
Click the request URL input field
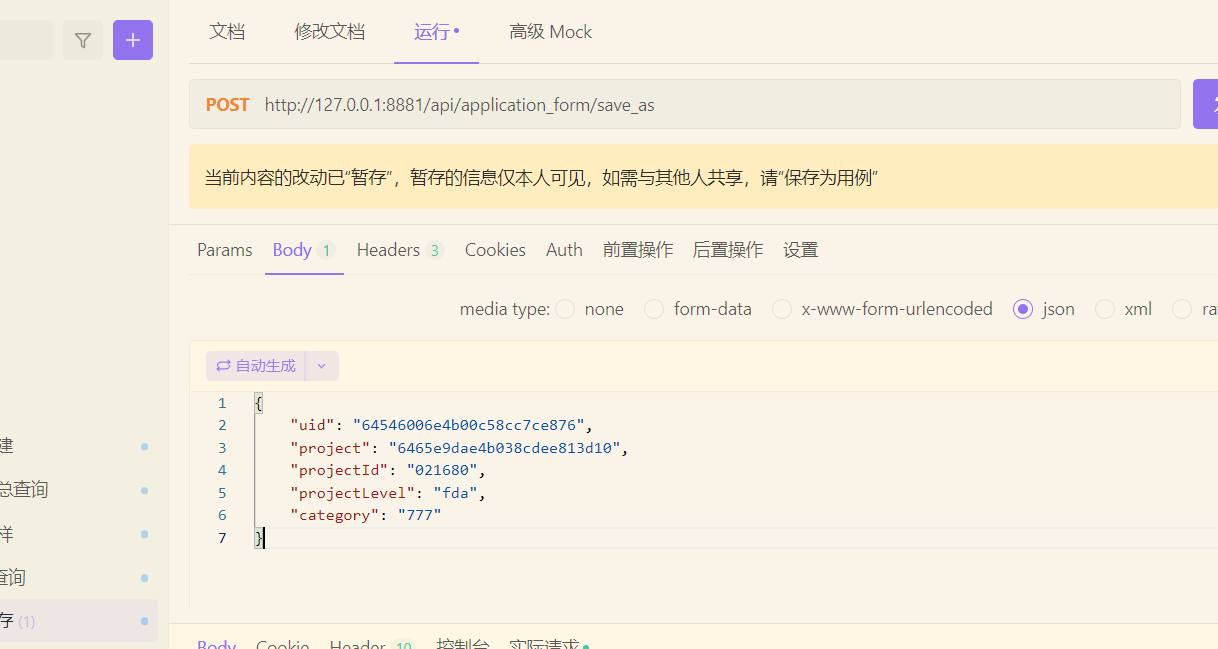[700, 105]
